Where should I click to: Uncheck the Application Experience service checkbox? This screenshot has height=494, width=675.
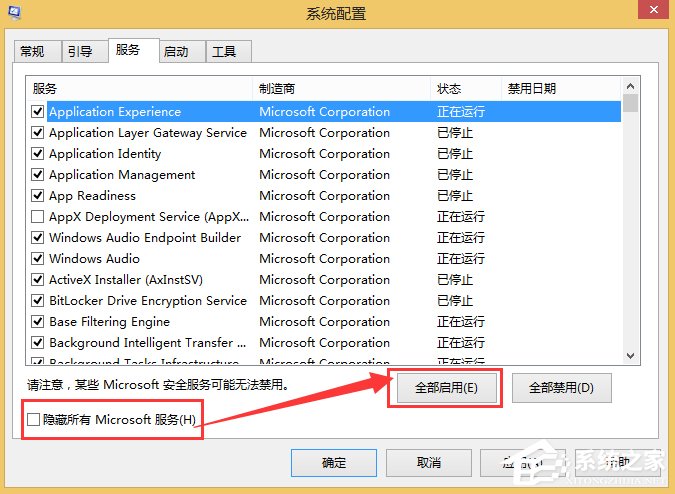coord(37,111)
